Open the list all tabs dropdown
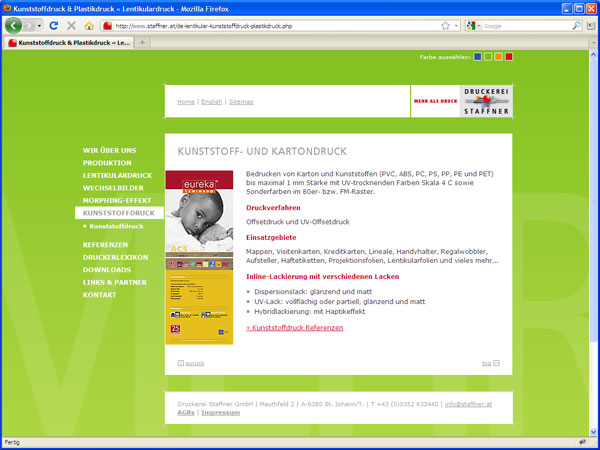This screenshot has width=600, height=450. coord(593,43)
